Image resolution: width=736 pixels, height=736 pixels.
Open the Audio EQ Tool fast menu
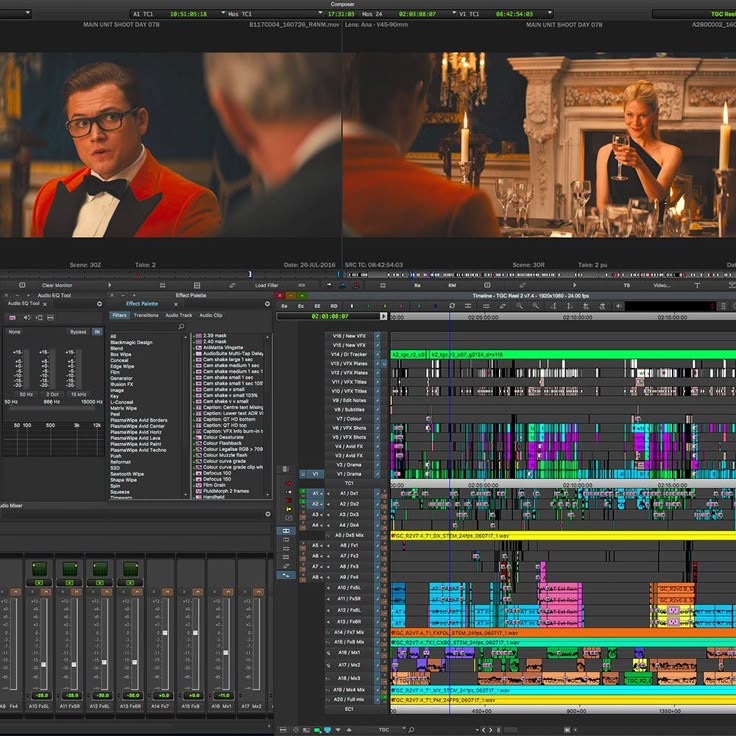(x=100, y=304)
